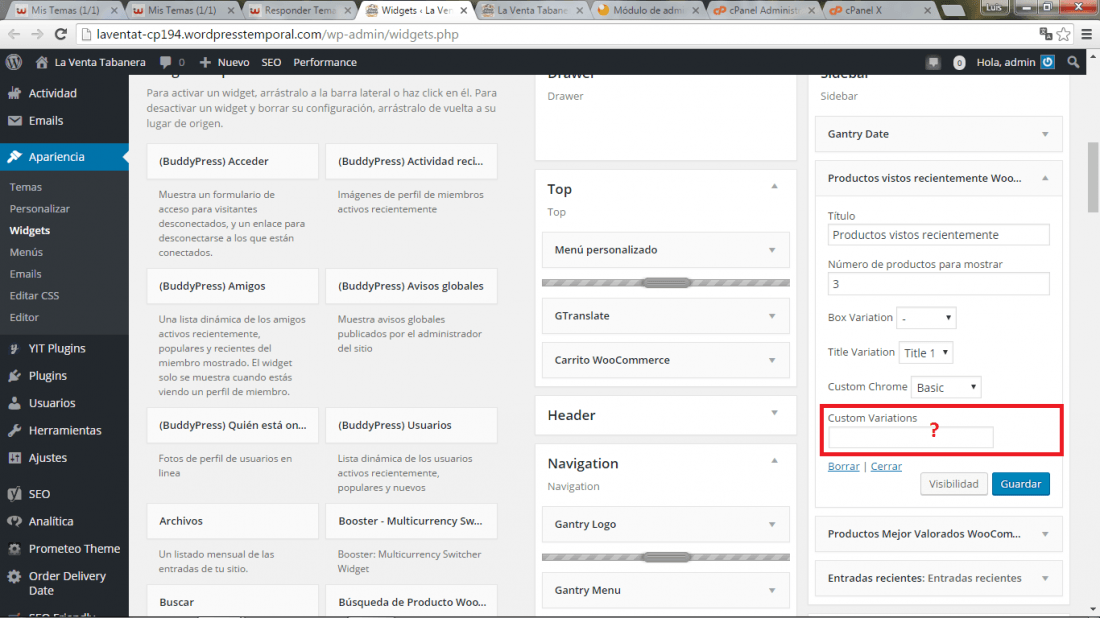Click the Plugins plug icon

pos(15,376)
